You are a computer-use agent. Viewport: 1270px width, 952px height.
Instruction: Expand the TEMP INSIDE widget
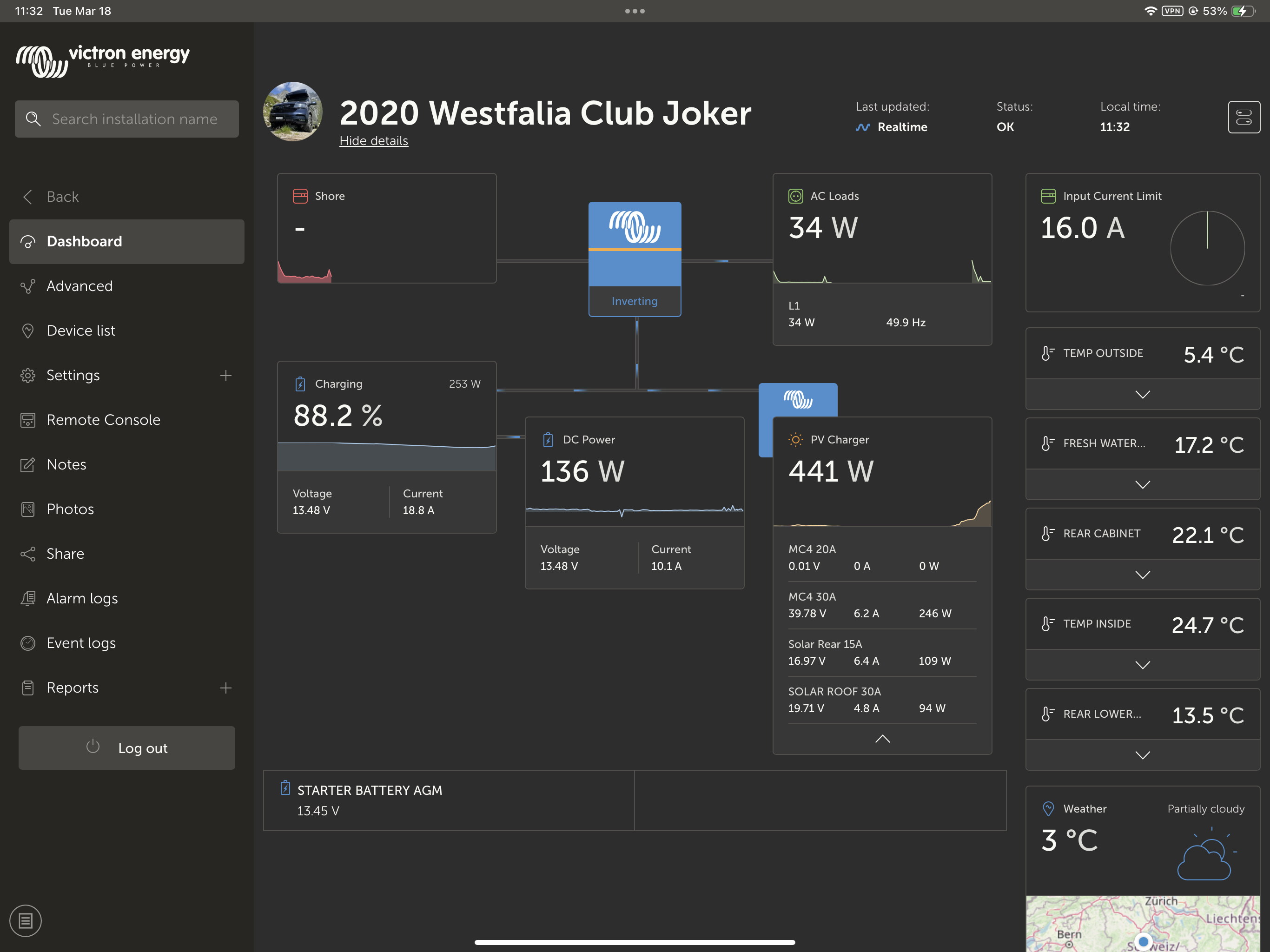1143,665
